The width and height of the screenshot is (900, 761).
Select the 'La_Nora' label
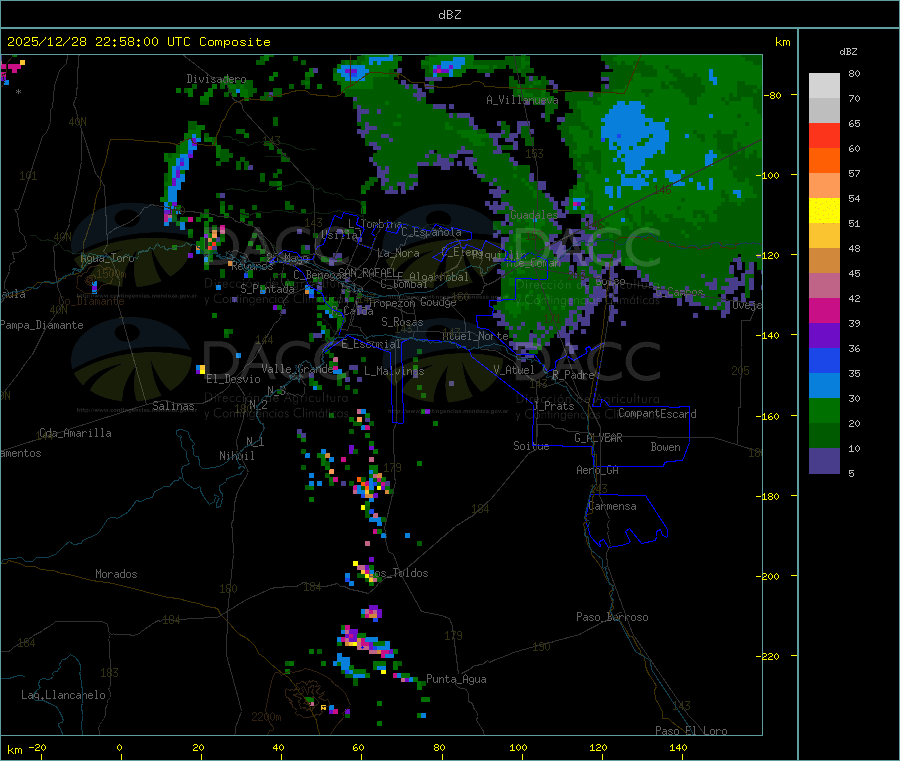pyautogui.click(x=398, y=254)
